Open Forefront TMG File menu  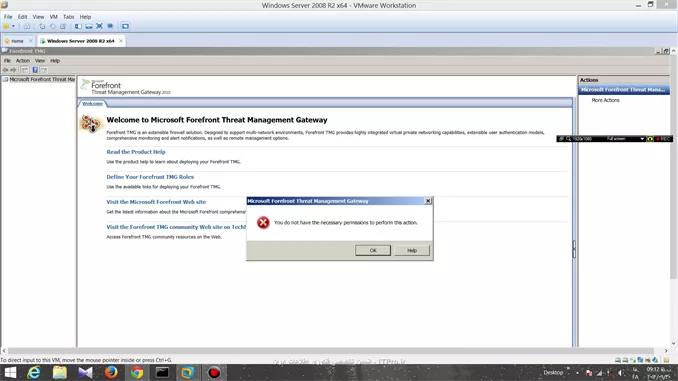7,61
